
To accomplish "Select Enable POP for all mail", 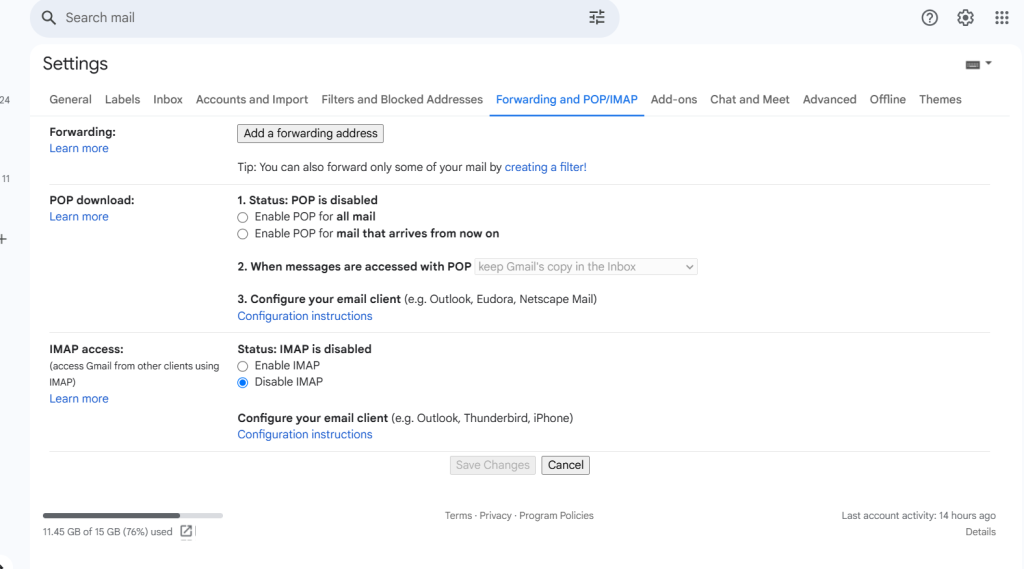I will click(x=243, y=218).
